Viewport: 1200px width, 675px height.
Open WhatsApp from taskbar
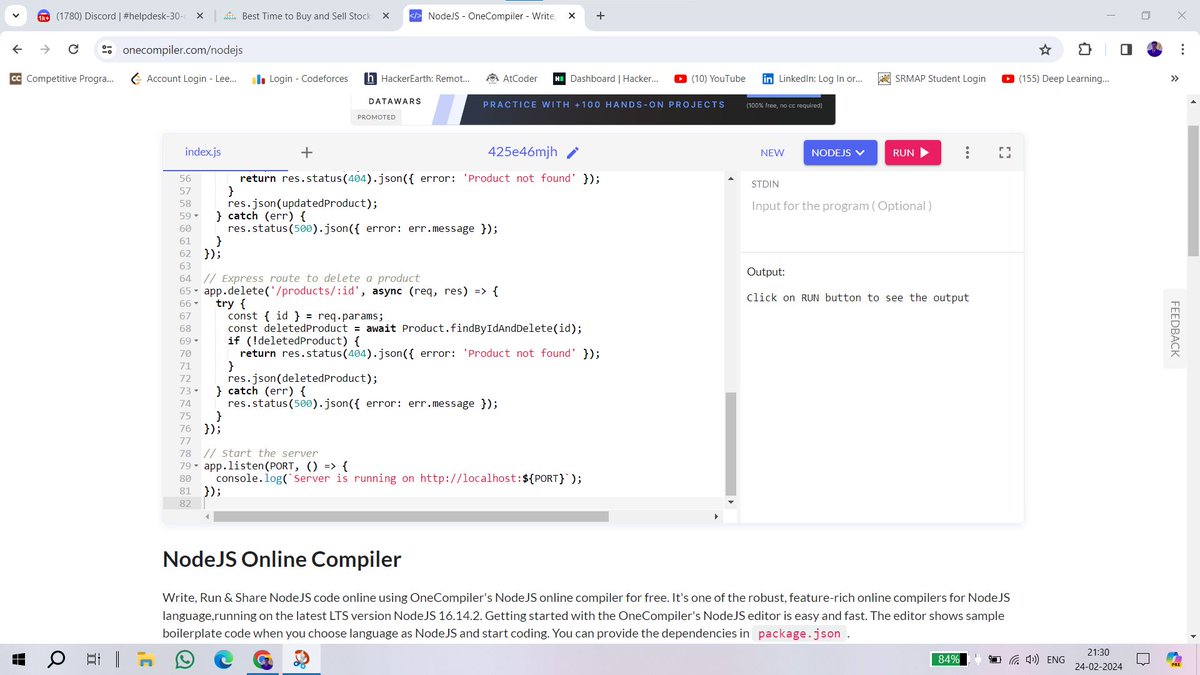point(184,659)
